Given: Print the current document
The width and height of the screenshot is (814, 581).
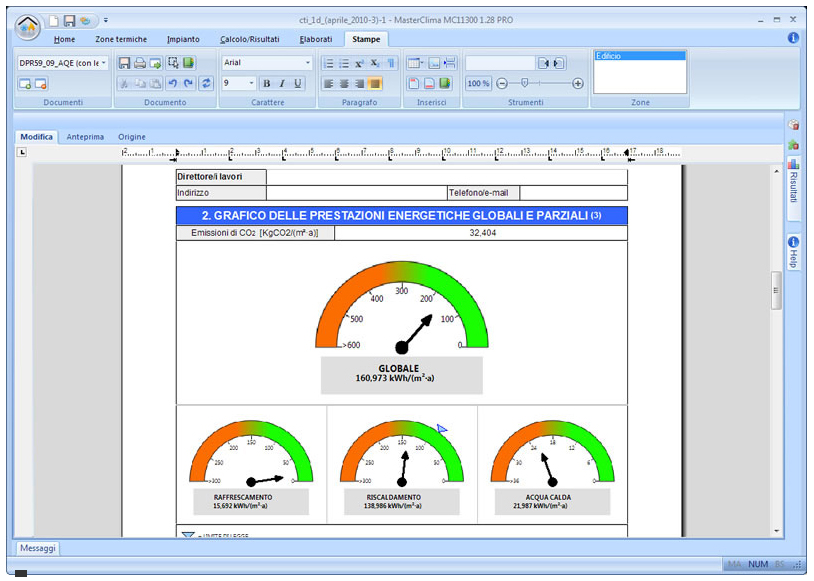Looking at the screenshot, I should 140,63.
